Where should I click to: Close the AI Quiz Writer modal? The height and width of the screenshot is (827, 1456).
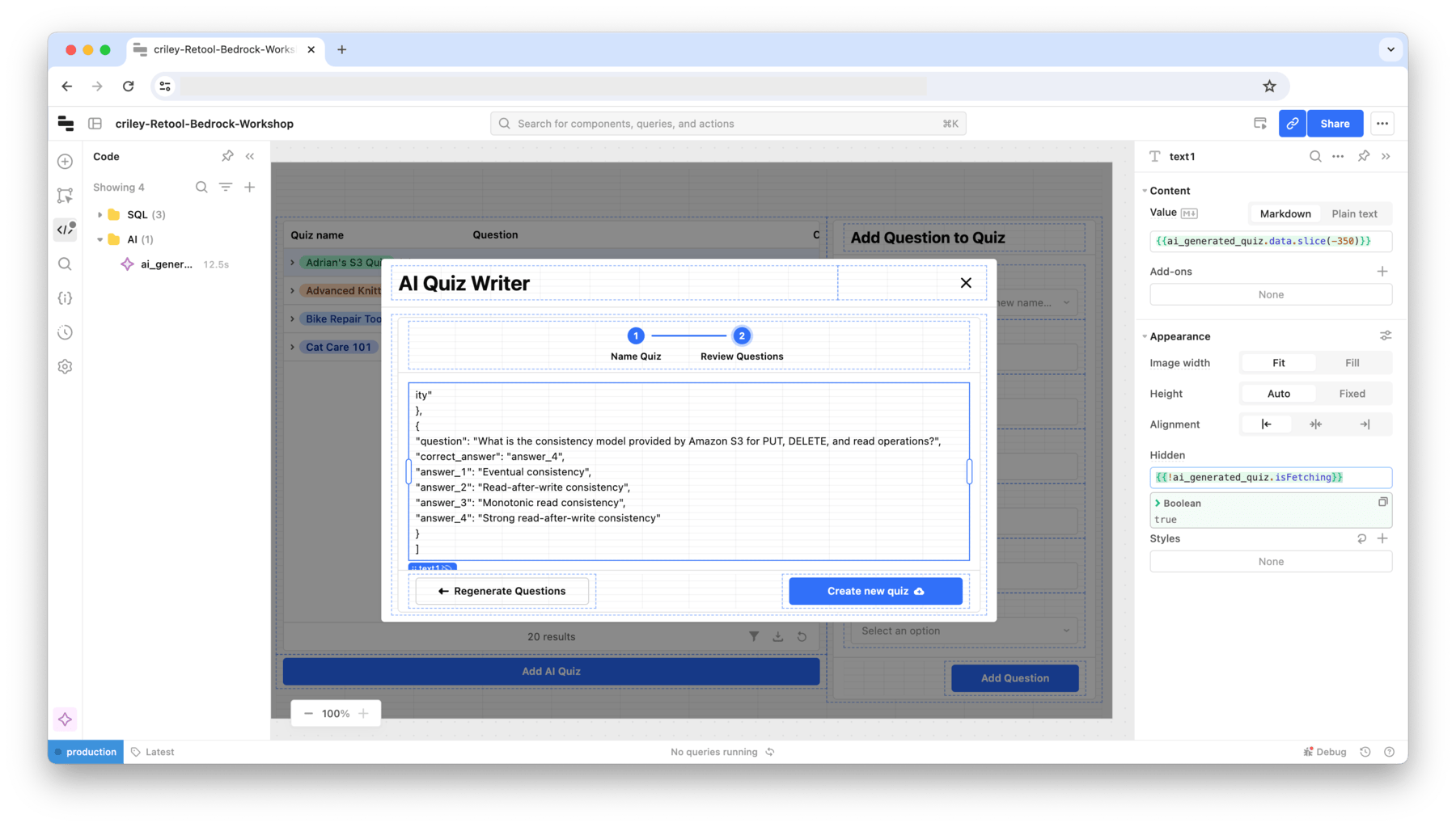966,283
